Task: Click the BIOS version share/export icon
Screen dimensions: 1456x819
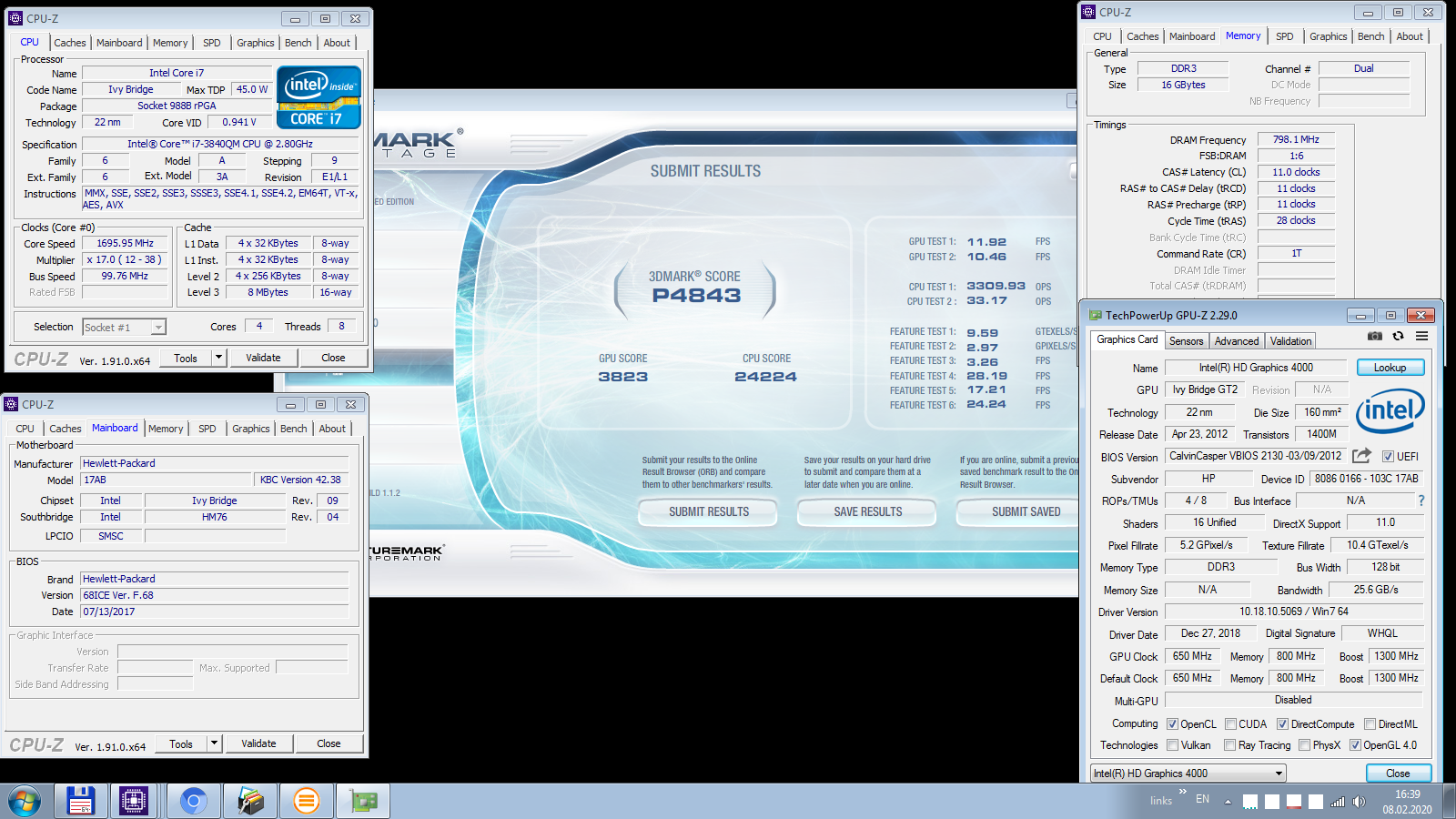Action: 1361,456
